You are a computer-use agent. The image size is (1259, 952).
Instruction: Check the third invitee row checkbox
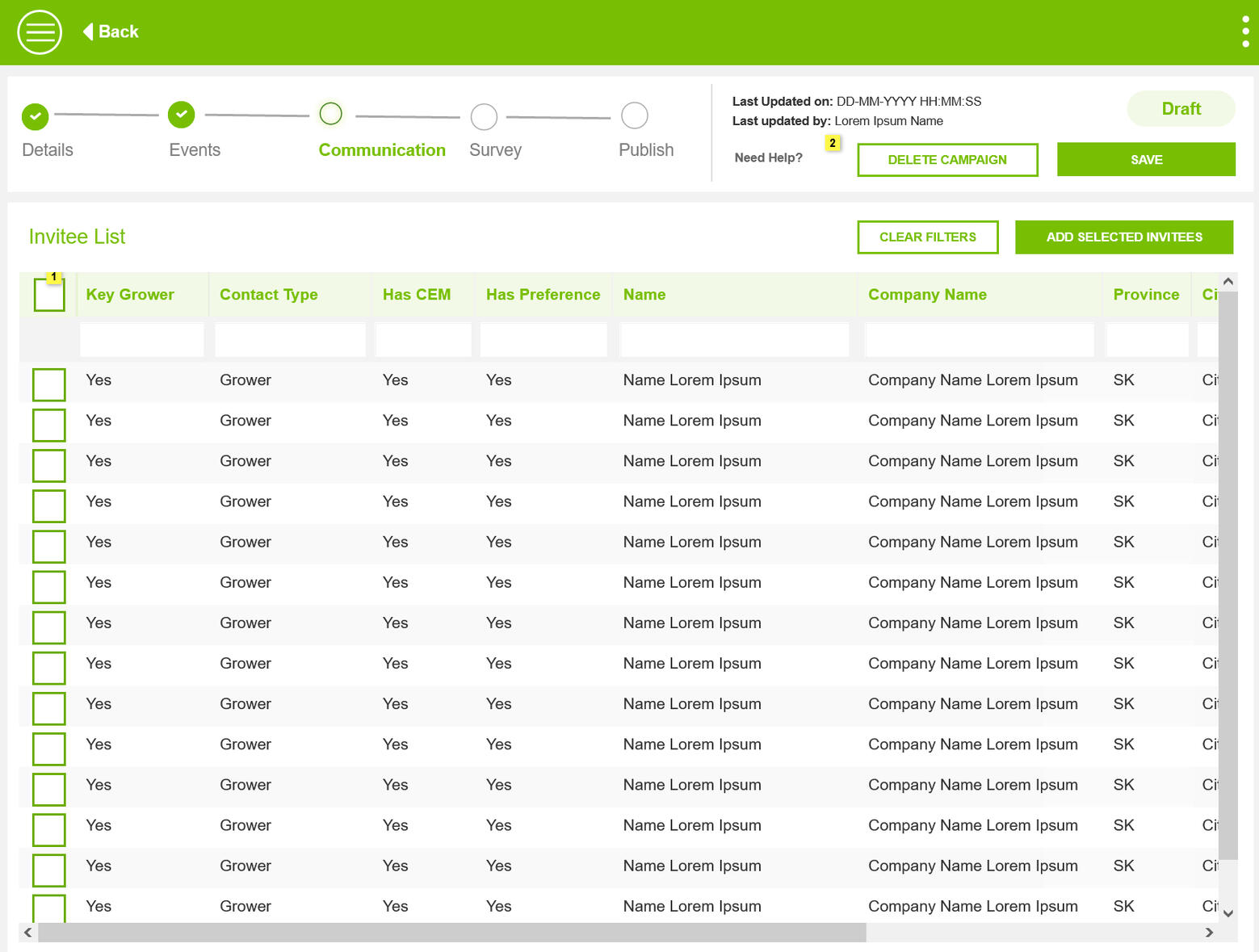coord(49,465)
